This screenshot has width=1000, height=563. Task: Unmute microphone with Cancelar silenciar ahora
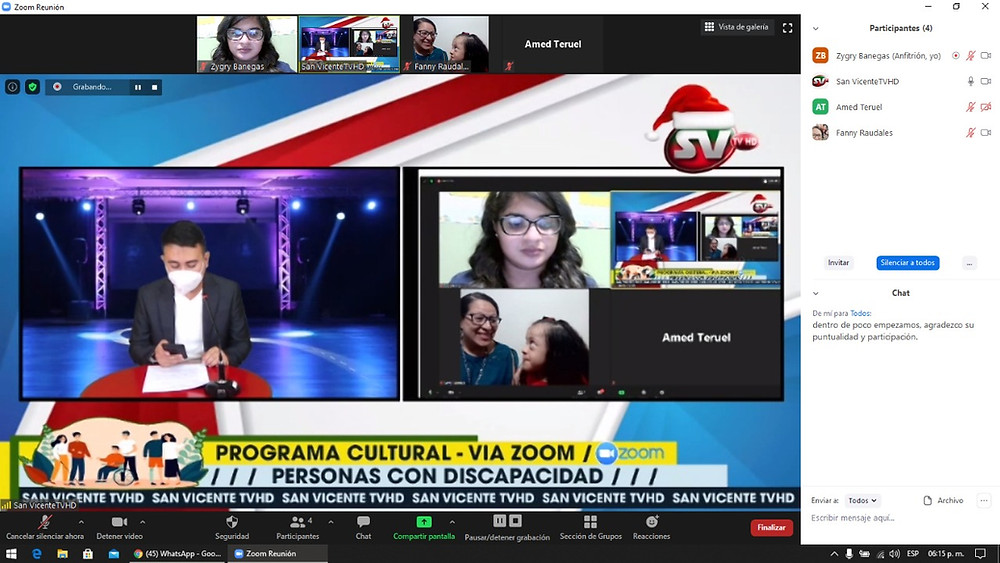tap(45, 527)
